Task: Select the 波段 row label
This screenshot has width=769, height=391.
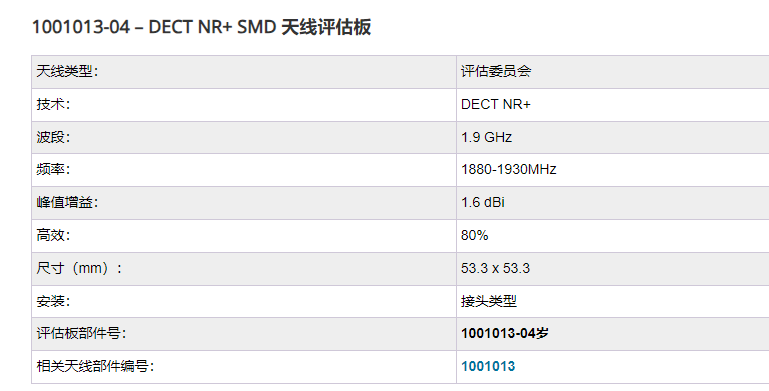Action: point(53,137)
